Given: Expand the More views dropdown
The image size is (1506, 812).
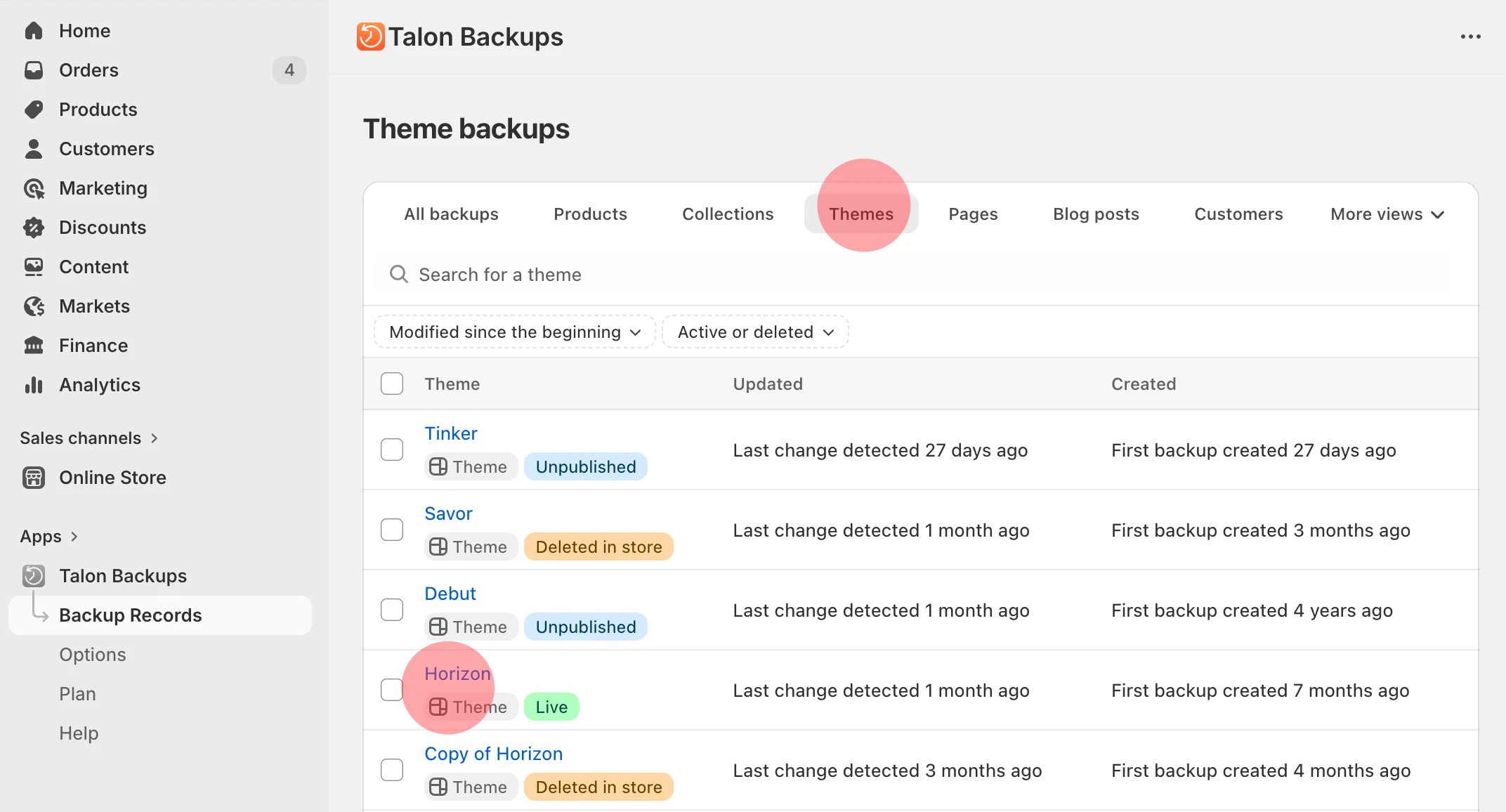Looking at the screenshot, I should pos(1387,214).
